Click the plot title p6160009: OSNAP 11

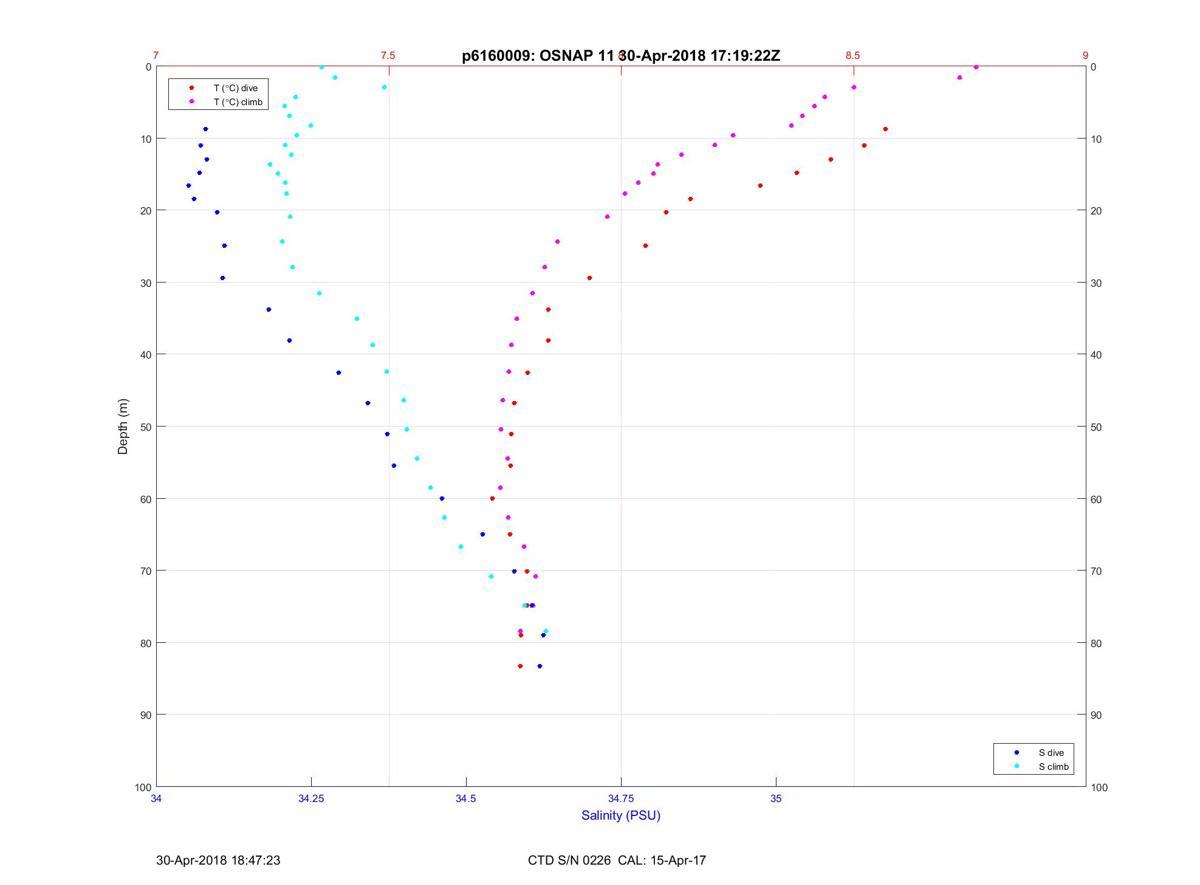click(x=539, y=56)
